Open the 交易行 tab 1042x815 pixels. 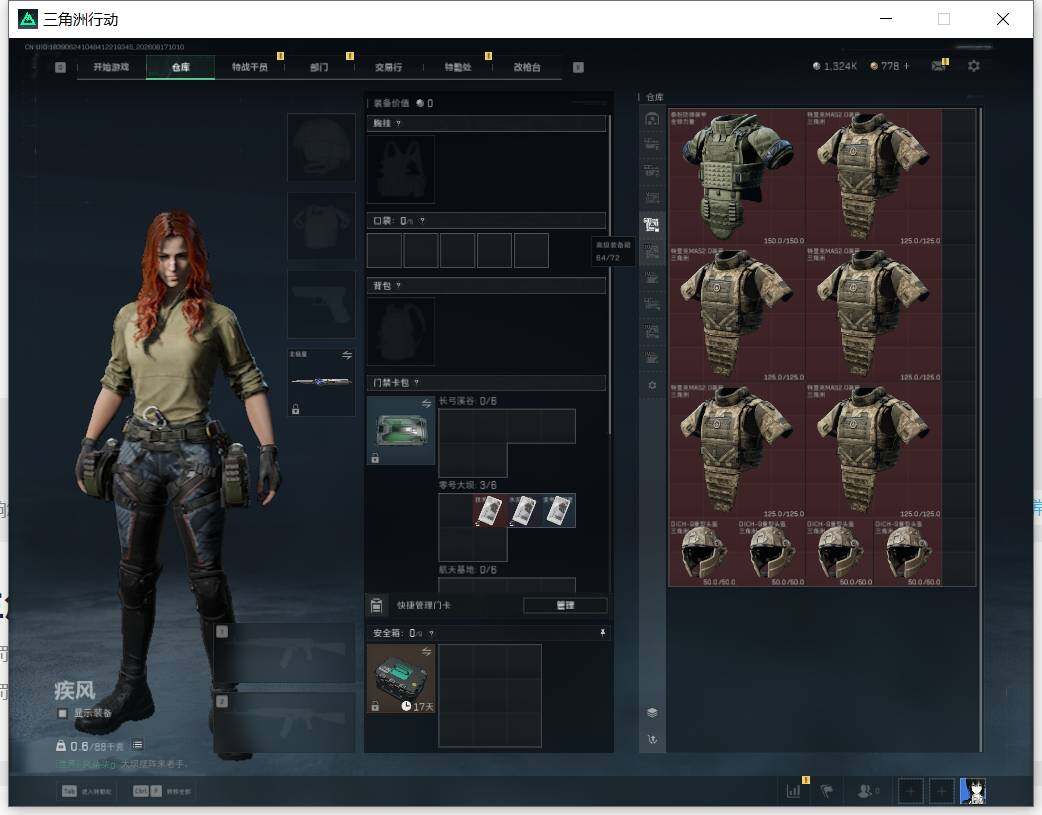(x=388, y=67)
